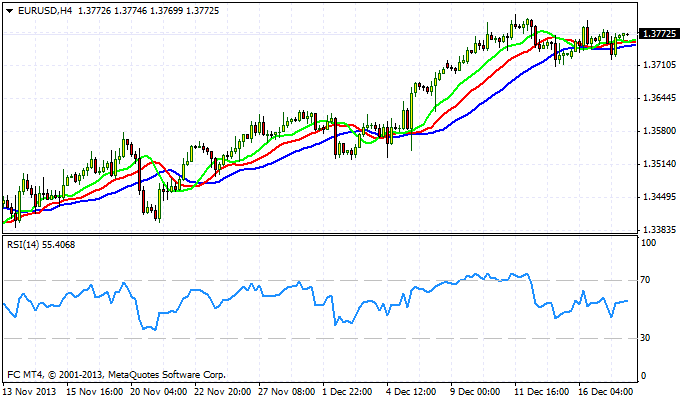This screenshot has height=400, width=680.
Task: Click the 11 Dec 16:00 time label
Action: [x=542, y=391]
